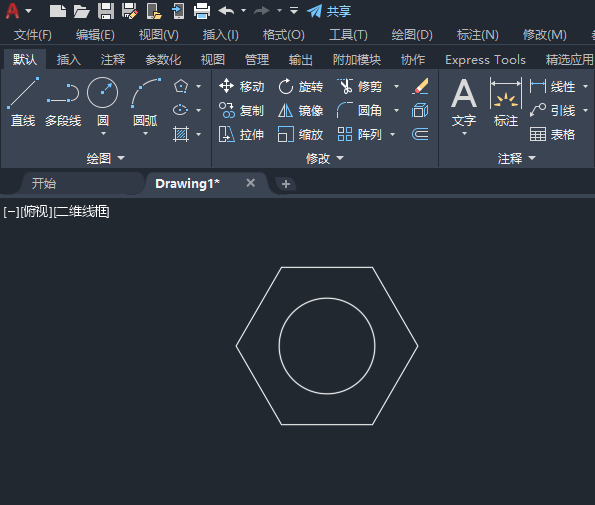Open the 格式(O) menu
This screenshot has height=505, width=595.
pos(283,35)
